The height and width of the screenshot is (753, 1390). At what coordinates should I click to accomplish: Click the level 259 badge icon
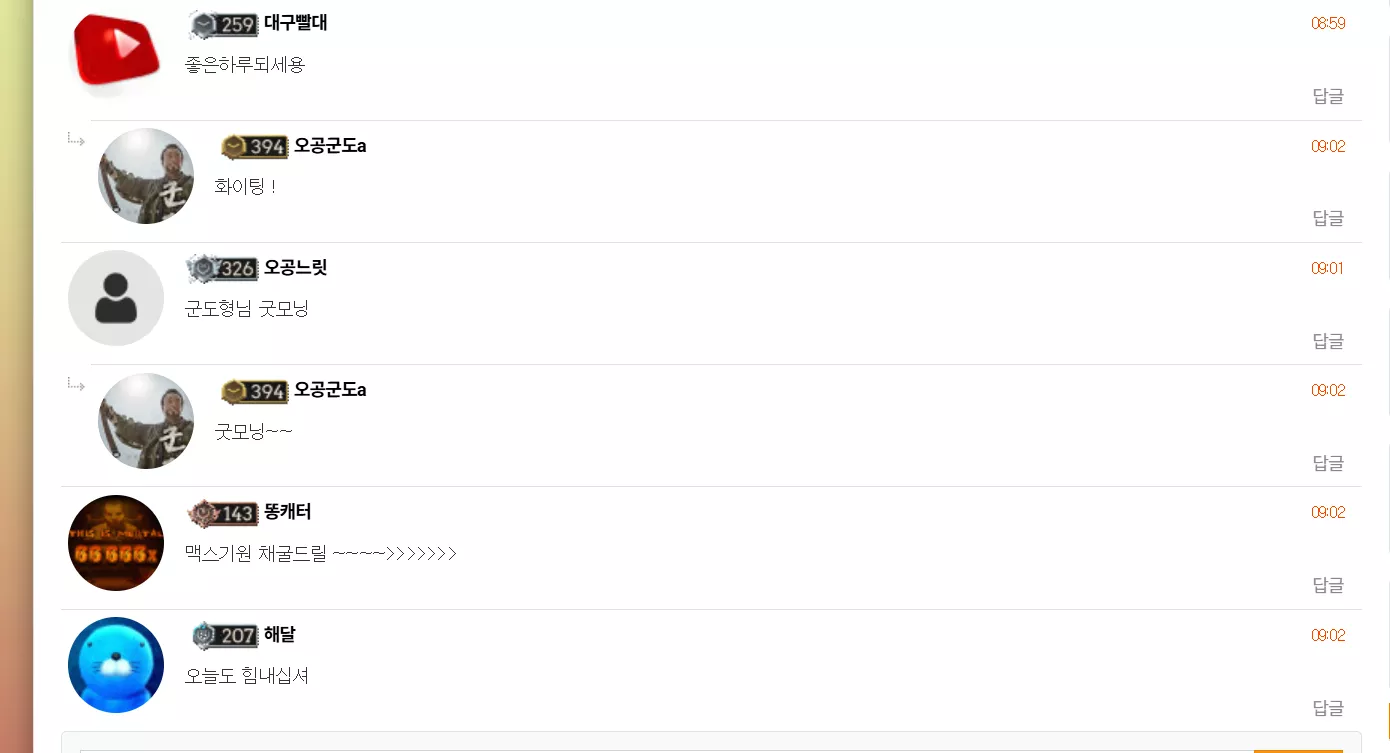pos(223,24)
